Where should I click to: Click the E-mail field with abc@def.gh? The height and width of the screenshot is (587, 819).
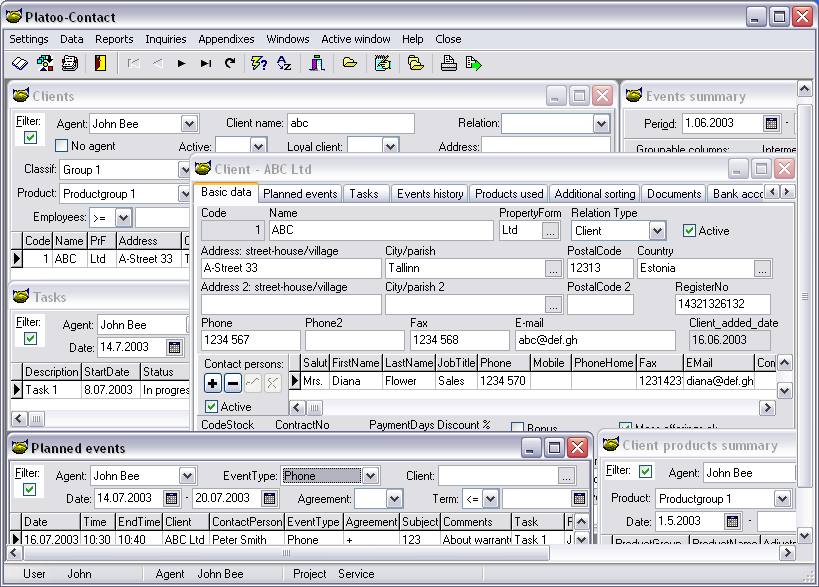click(x=595, y=341)
